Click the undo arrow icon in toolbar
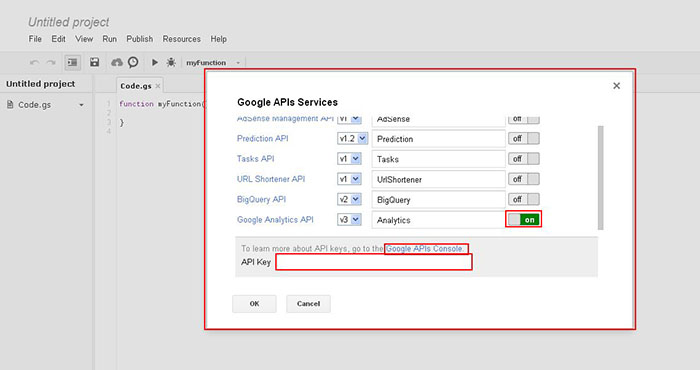The width and height of the screenshot is (700, 370). coord(34,62)
